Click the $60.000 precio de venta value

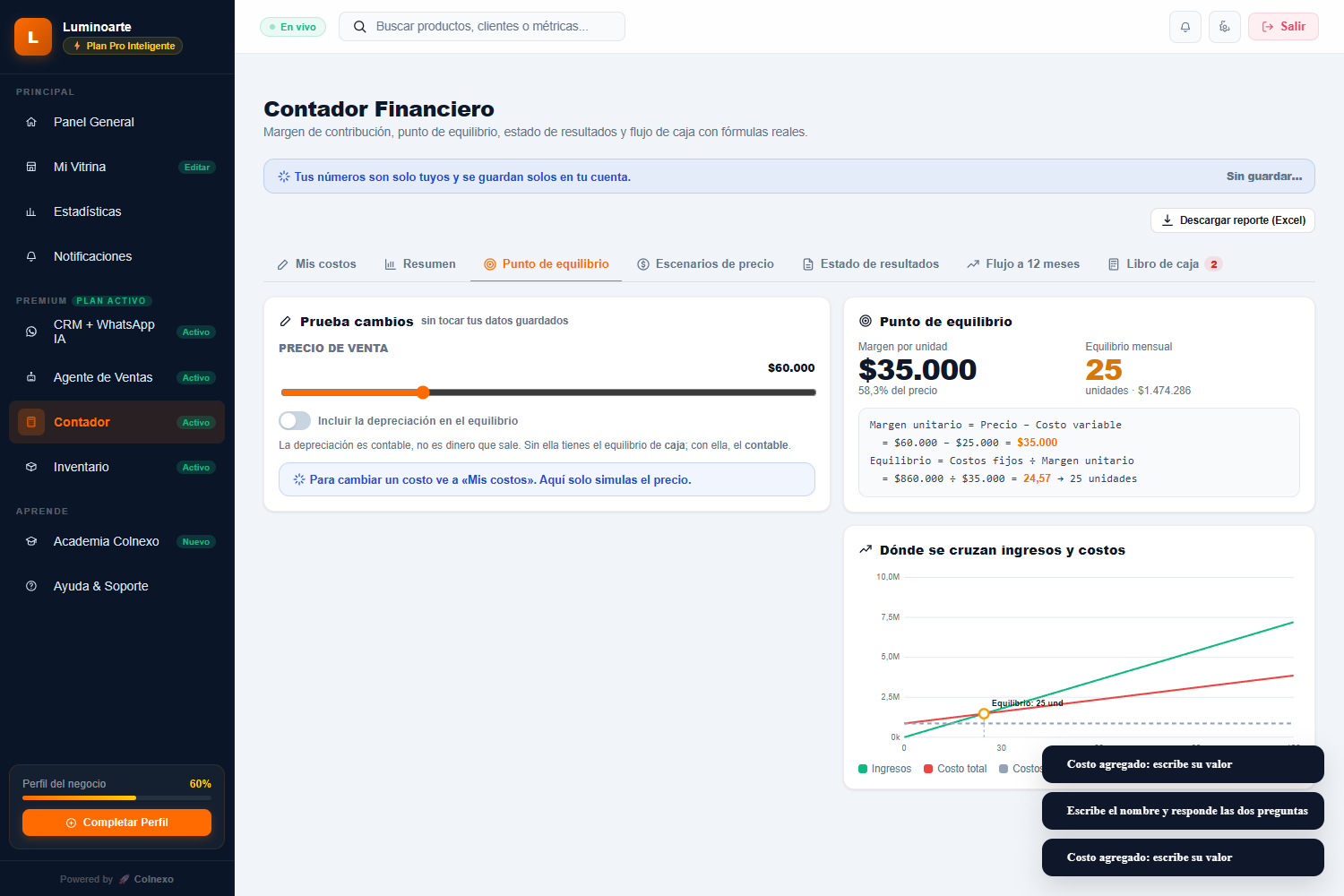(x=791, y=368)
